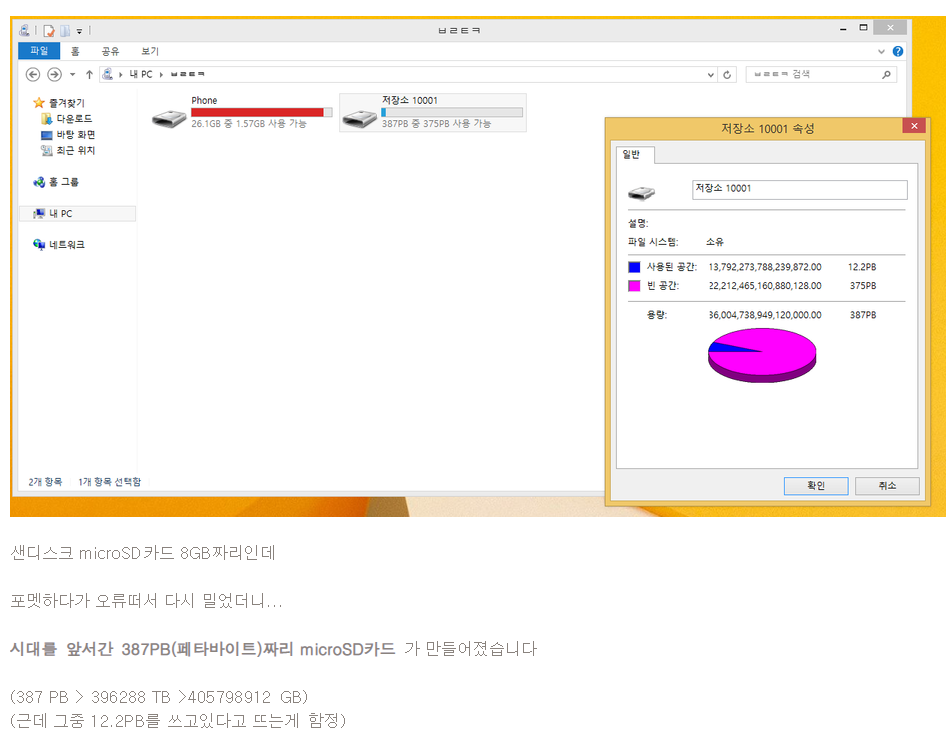Open Explorer help question mark icon
The width and height of the screenshot is (952, 750).
(897, 51)
